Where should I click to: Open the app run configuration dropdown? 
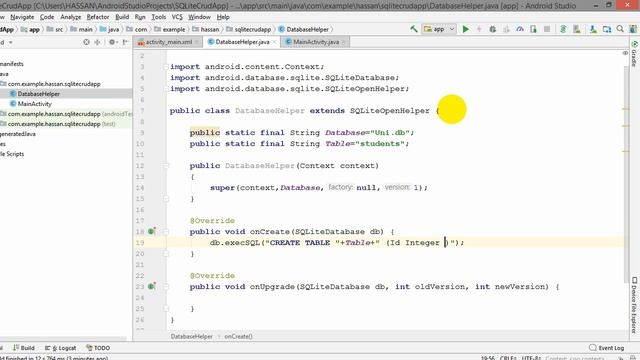point(439,29)
